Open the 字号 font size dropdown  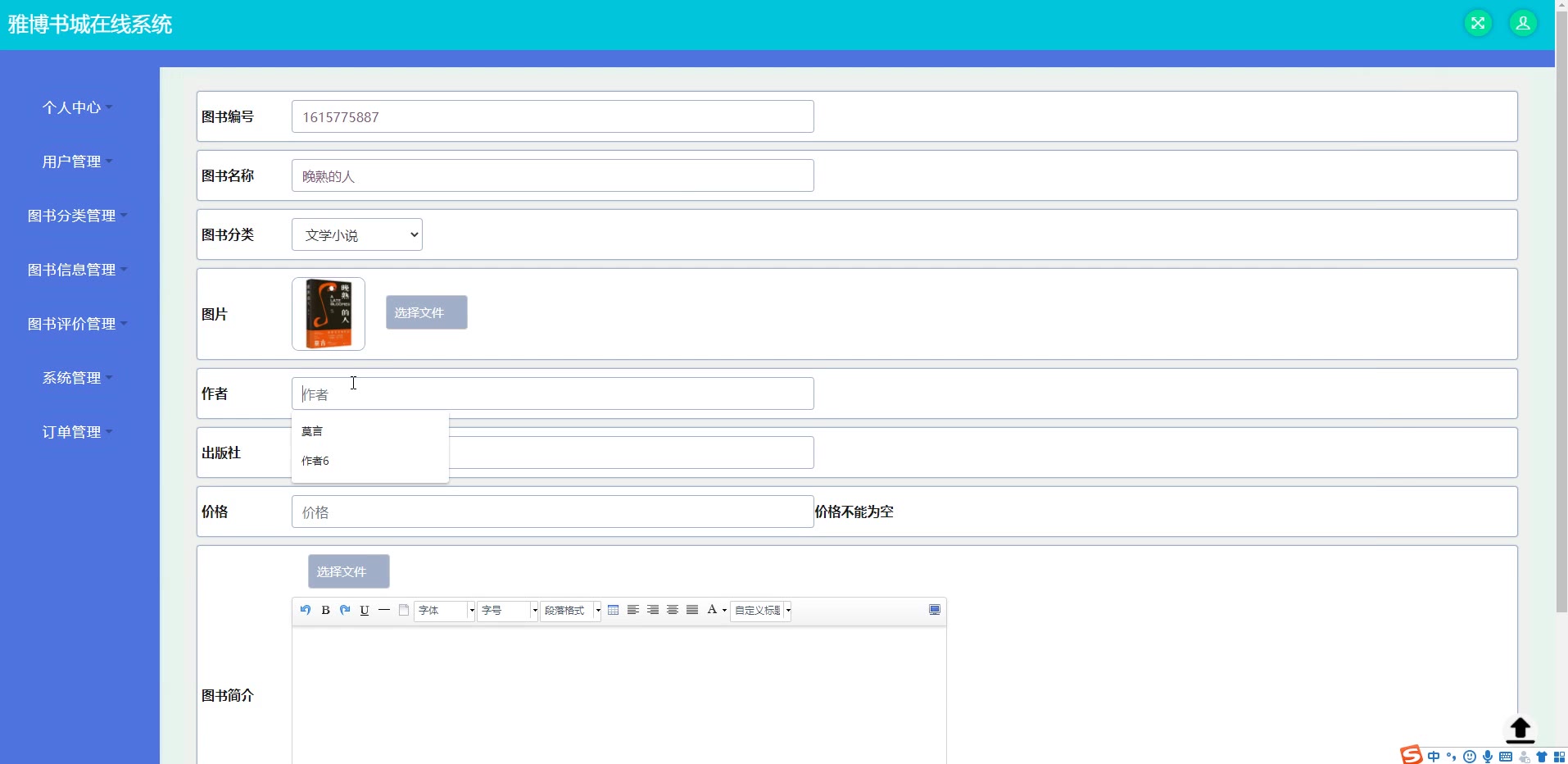tap(508, 610)
